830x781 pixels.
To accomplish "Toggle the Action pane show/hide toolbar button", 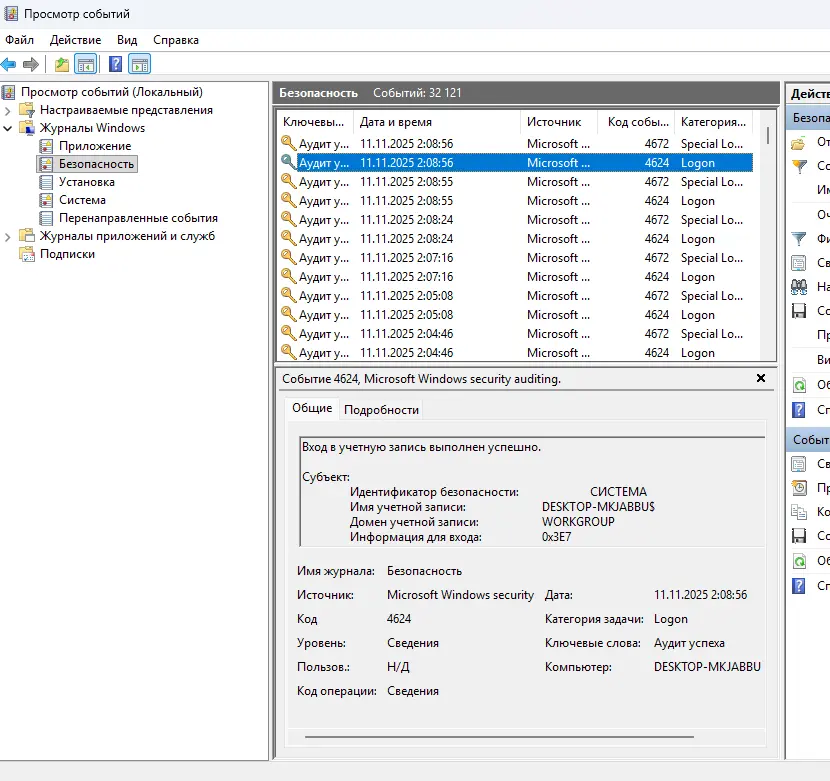I will [x=140, y=65].
